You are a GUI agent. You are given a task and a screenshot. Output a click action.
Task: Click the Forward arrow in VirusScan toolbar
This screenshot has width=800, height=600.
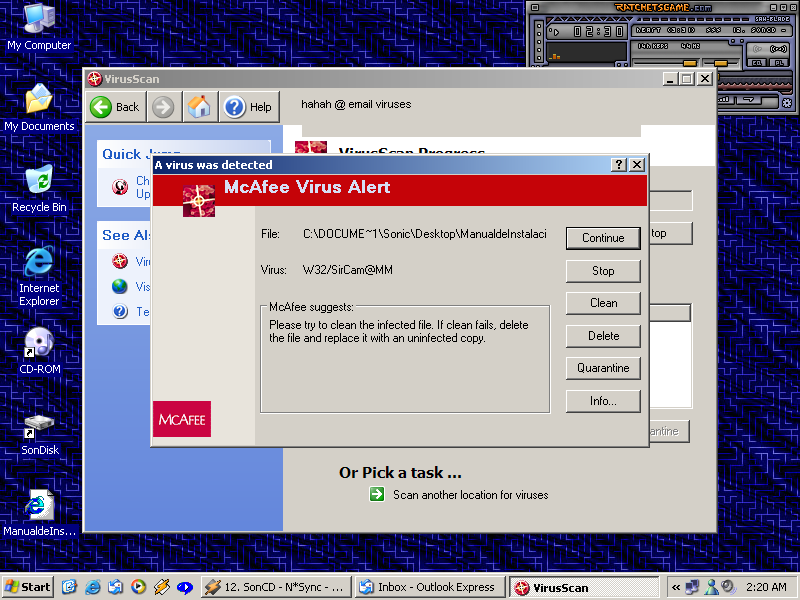tap(163, 107)
